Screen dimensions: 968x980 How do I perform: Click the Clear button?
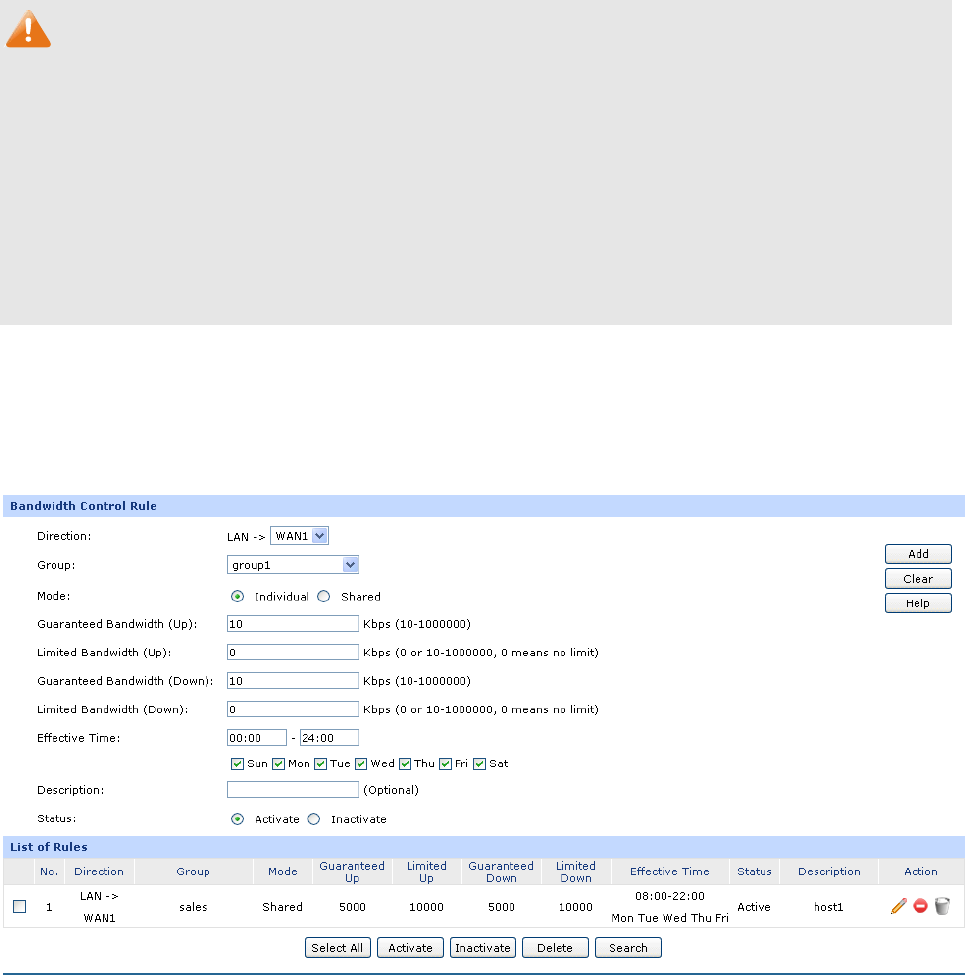coord(918,579)
